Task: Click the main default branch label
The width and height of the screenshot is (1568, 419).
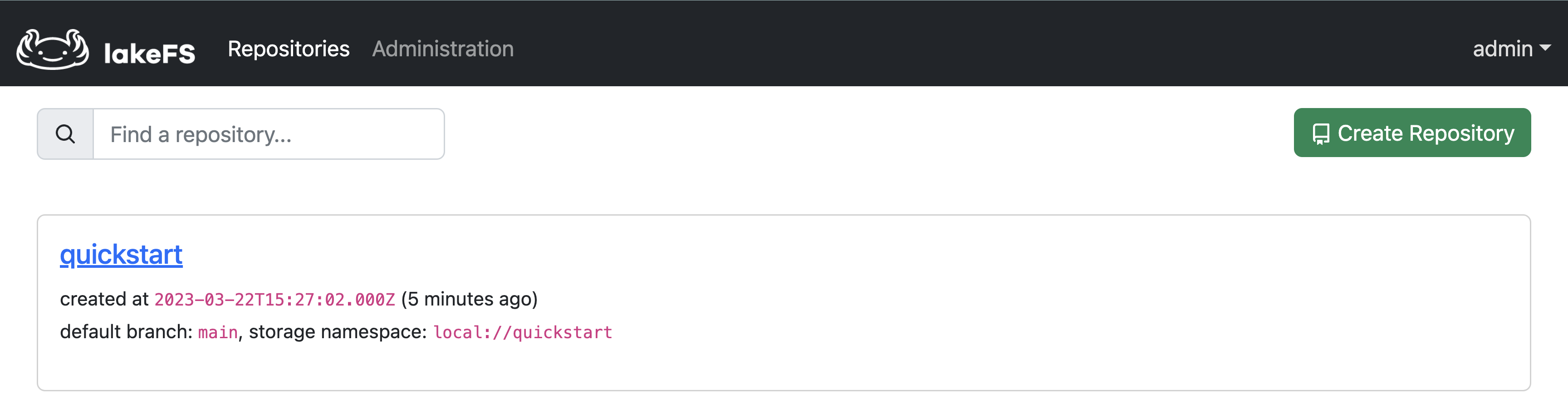Action: (x=218, y=332)
